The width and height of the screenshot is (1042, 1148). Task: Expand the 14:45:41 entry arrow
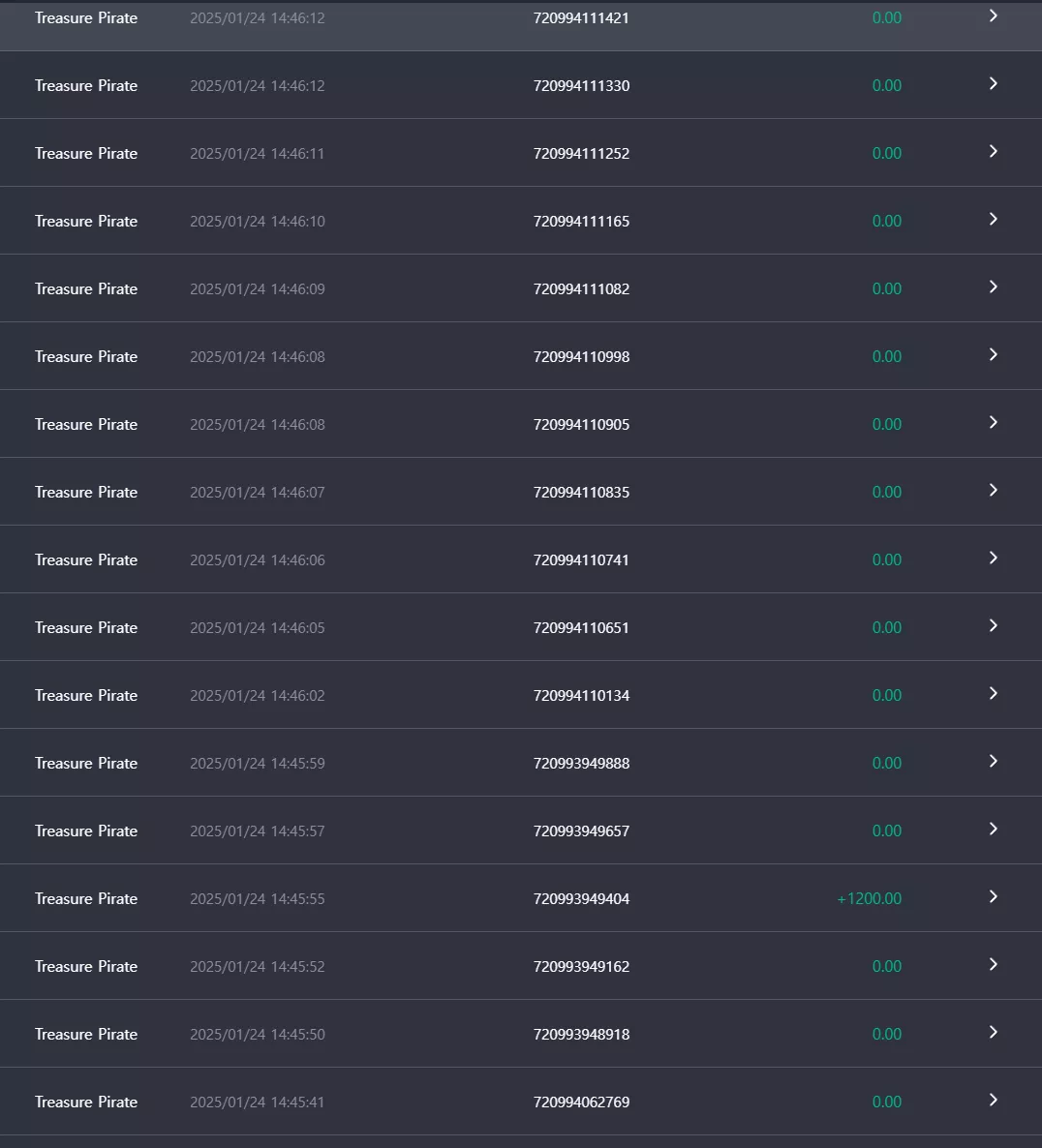click(x=993, y=1100)
